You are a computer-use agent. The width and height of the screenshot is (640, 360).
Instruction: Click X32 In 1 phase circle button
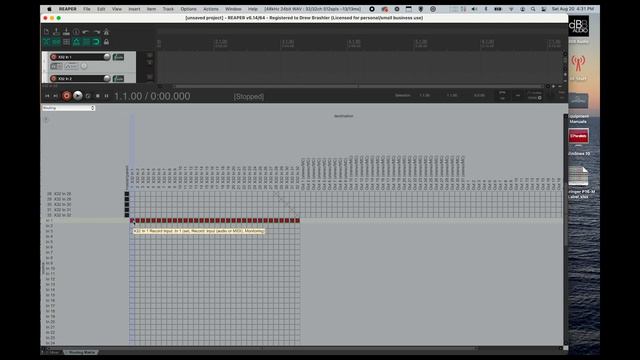84,66
